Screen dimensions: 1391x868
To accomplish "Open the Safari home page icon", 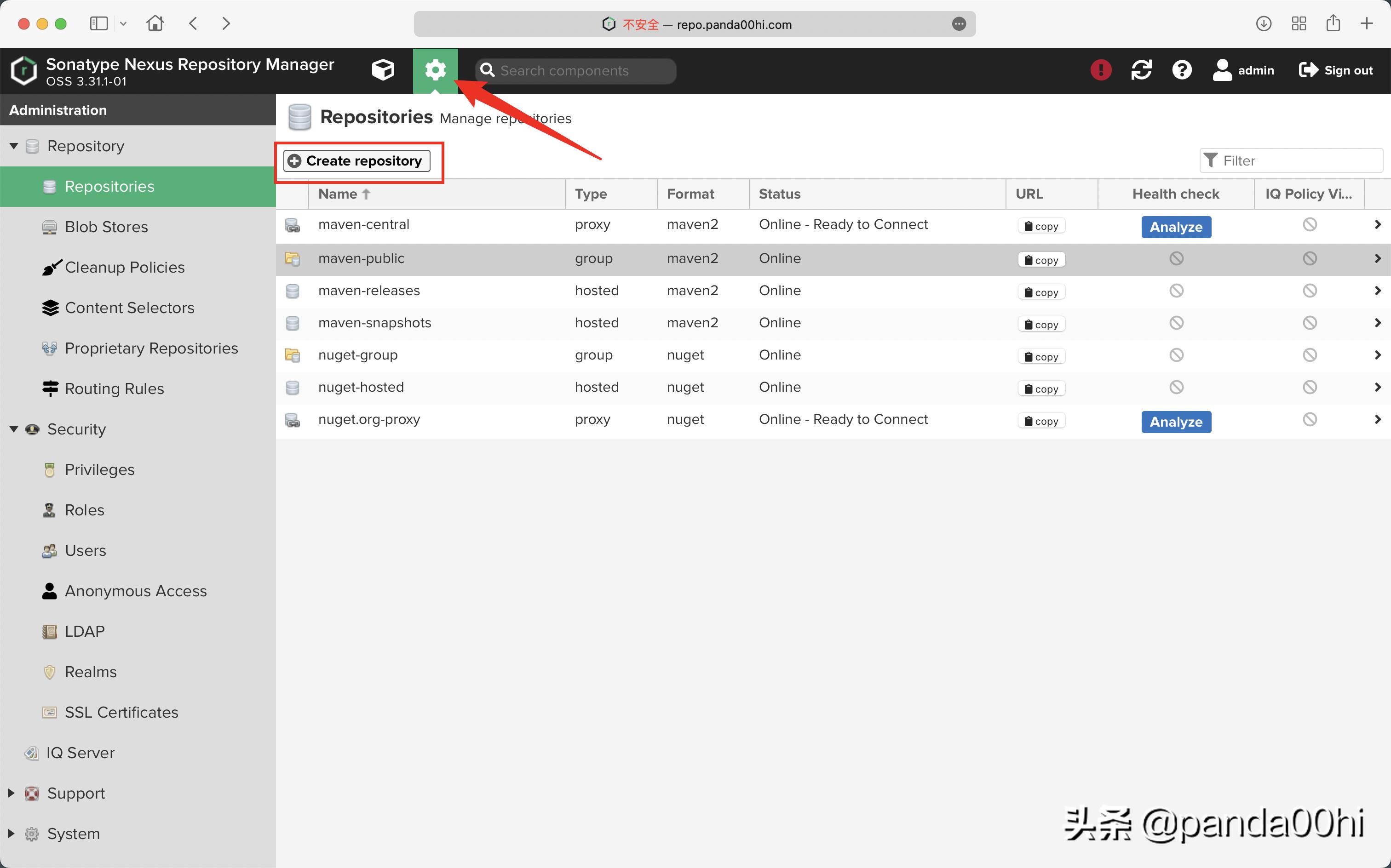I will [x=155, y=23].
